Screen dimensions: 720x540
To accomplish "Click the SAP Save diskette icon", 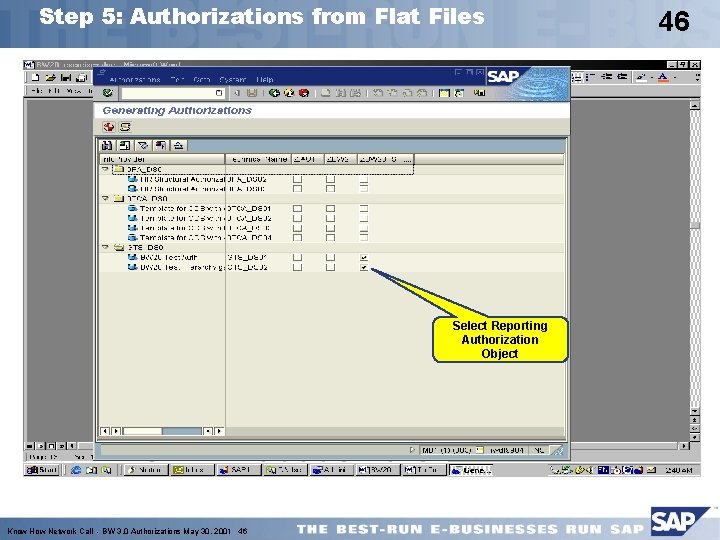I will pyautogui.click(x=252, y=93).
